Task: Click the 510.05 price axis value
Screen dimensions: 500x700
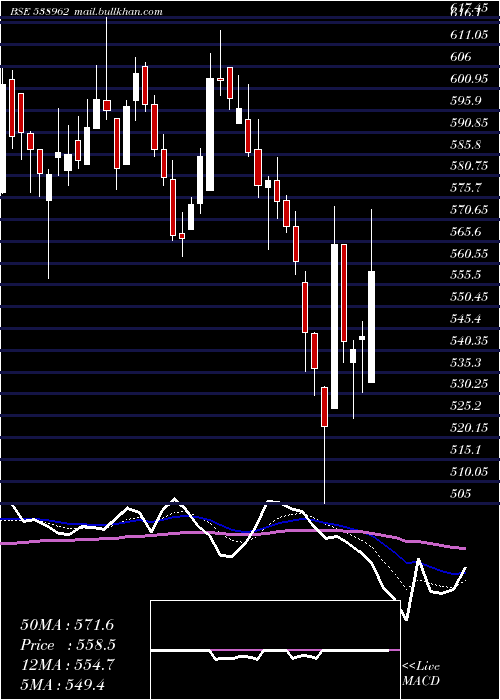Action: point(469,471)
